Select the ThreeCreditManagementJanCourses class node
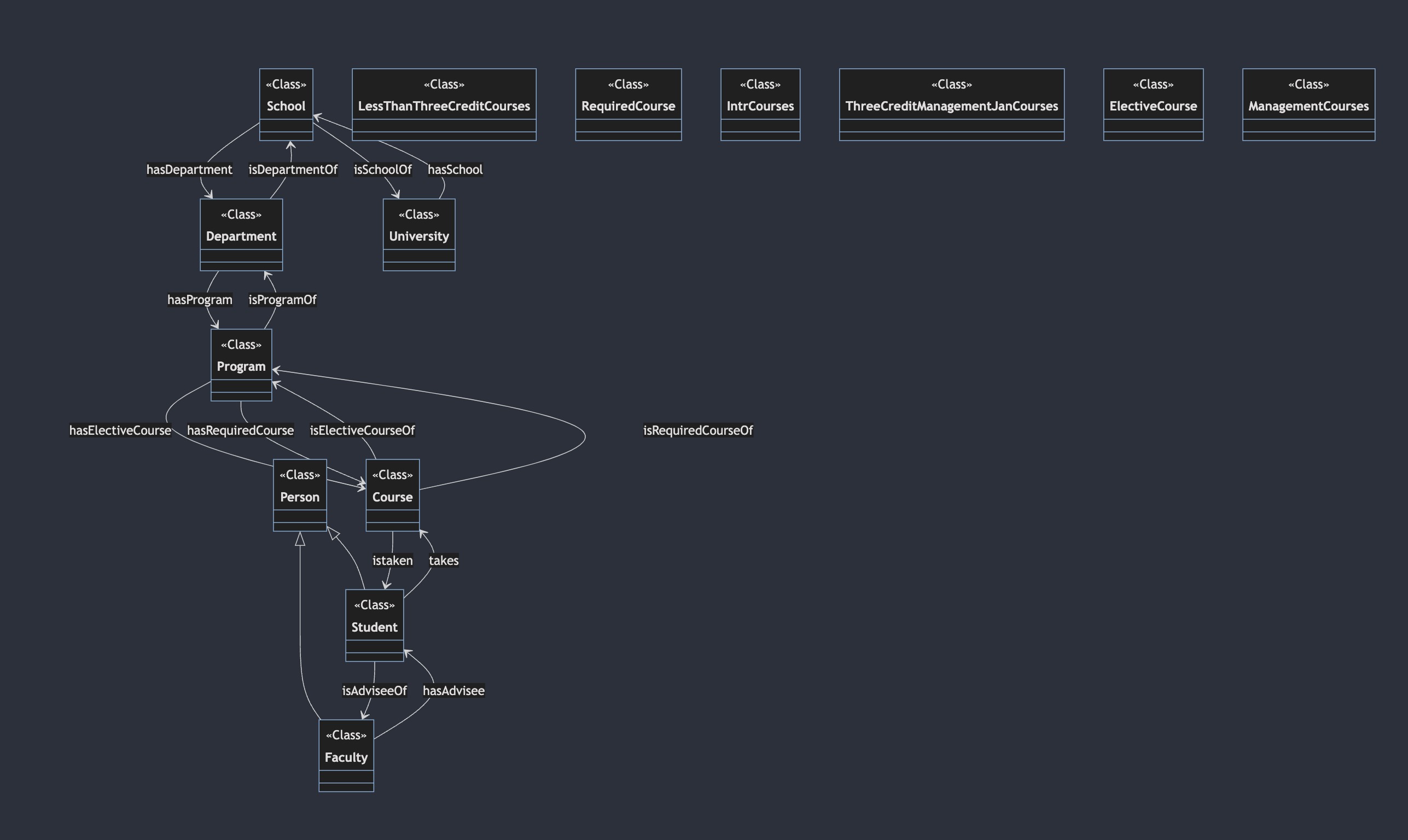Screen dimensions: 1408x840 point(952,104)
